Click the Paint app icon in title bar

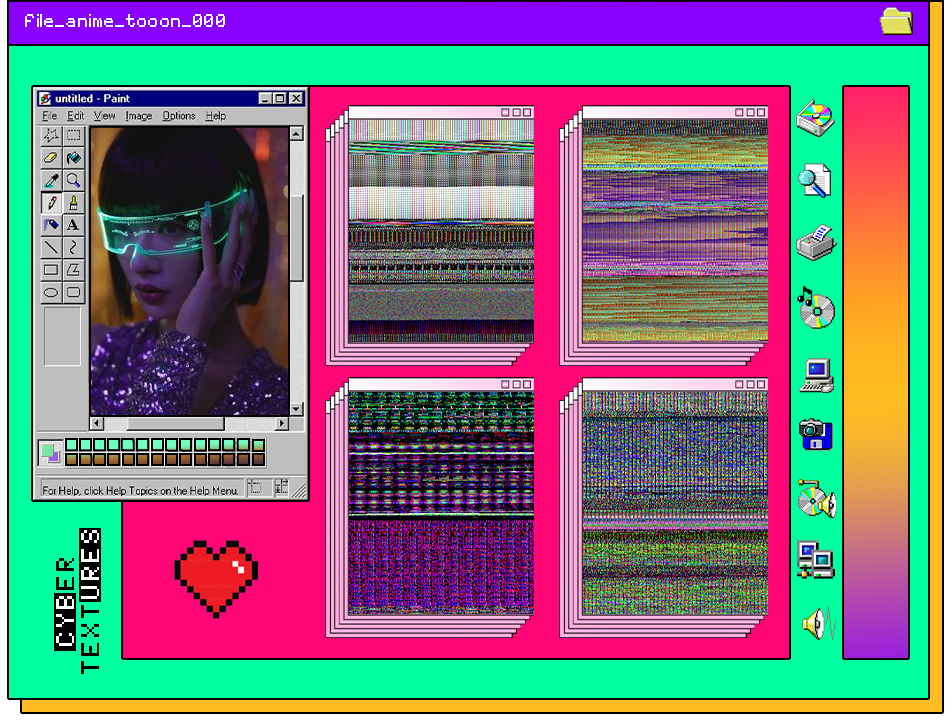(44, 98)
